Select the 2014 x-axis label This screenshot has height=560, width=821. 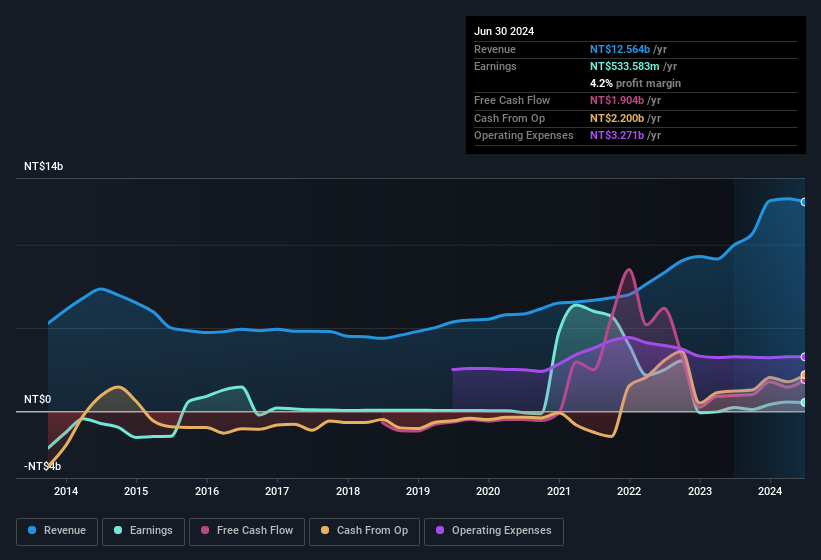66,491
